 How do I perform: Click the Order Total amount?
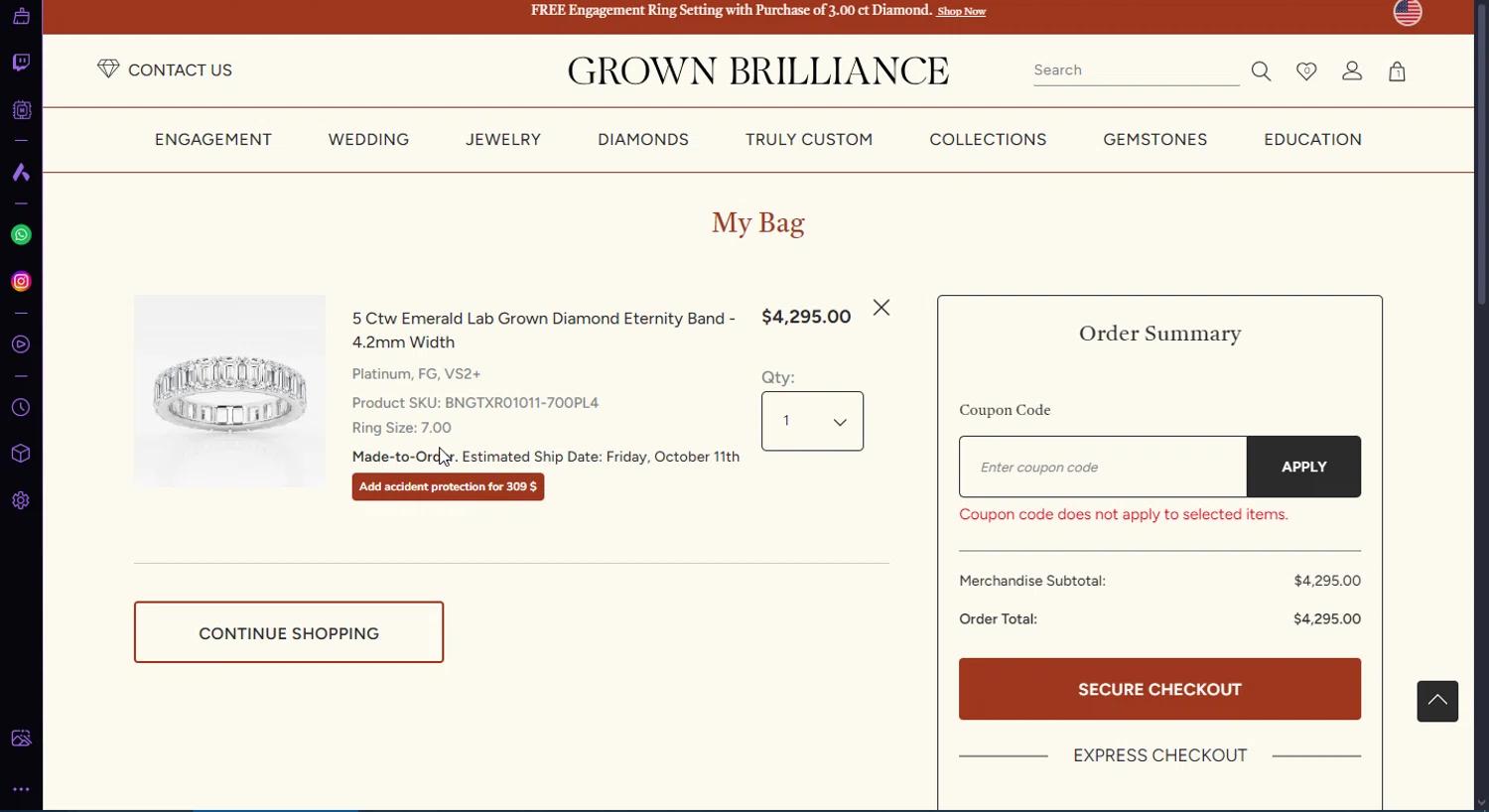click(x=1327, y=618)
